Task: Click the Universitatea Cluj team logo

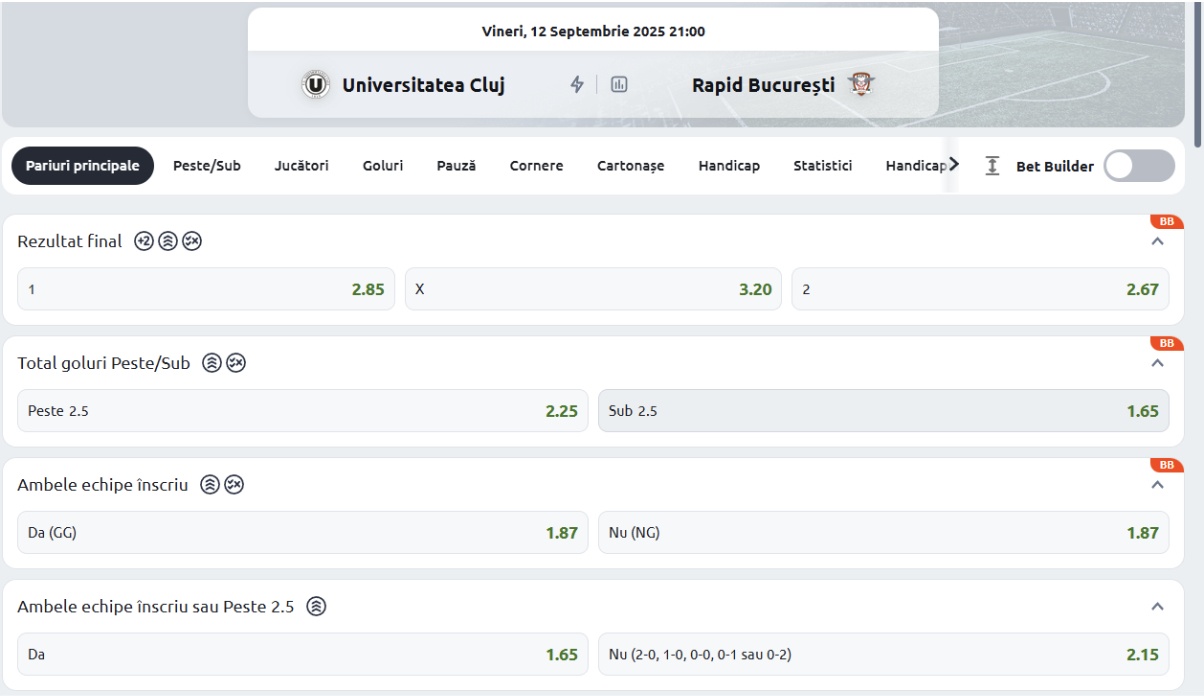Action: pyautogui.click(x=316, y=85)
